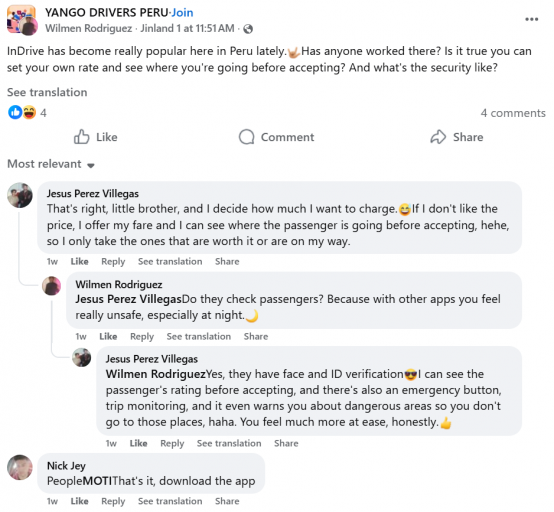Screen dimensions: 554x512
Task: Open Wilmen Rodriguez author profile link
Action: coord(88,28)
